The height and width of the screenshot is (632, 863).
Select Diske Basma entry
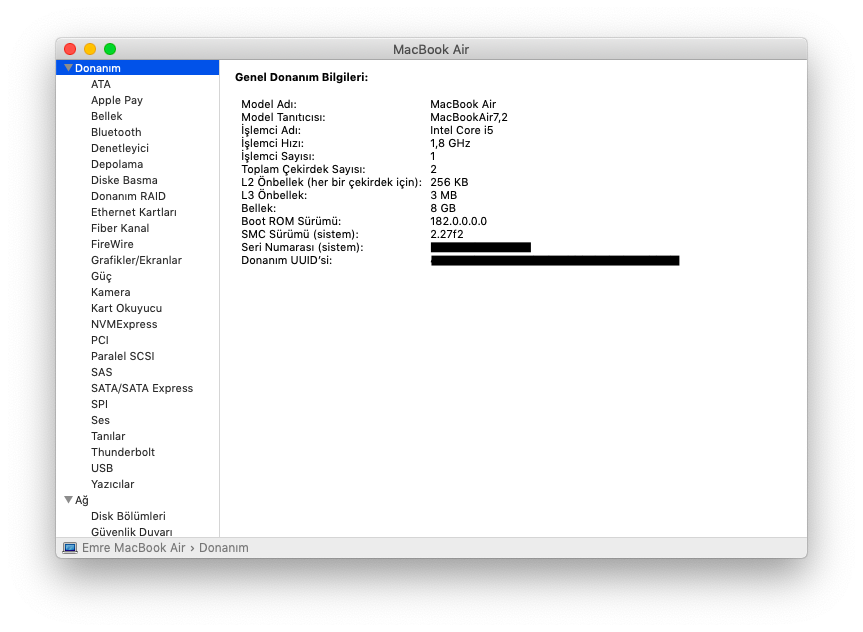point(124,180)
